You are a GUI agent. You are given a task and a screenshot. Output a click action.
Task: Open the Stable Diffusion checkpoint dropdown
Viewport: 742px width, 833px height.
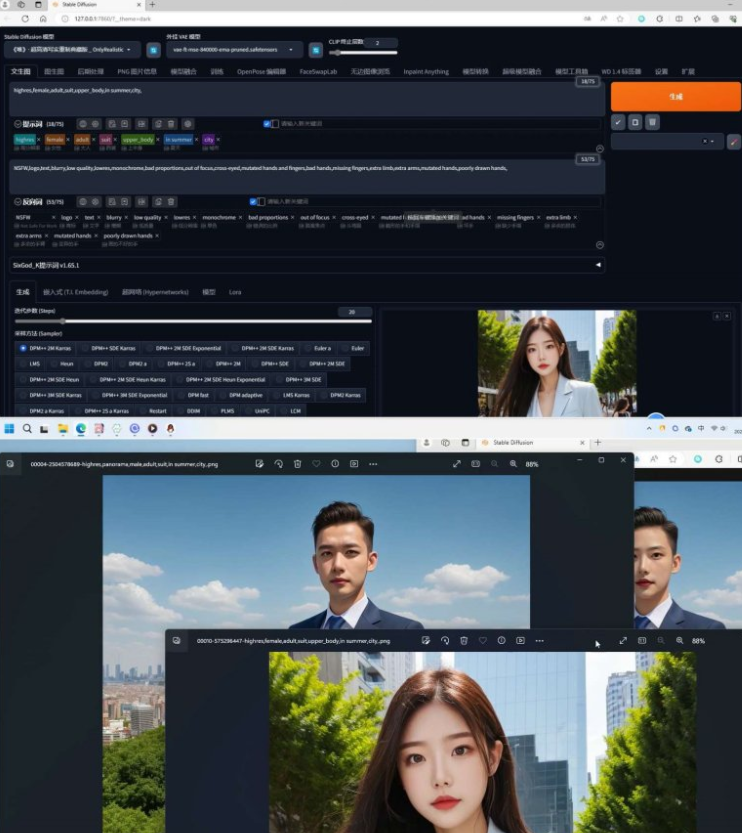72,50
